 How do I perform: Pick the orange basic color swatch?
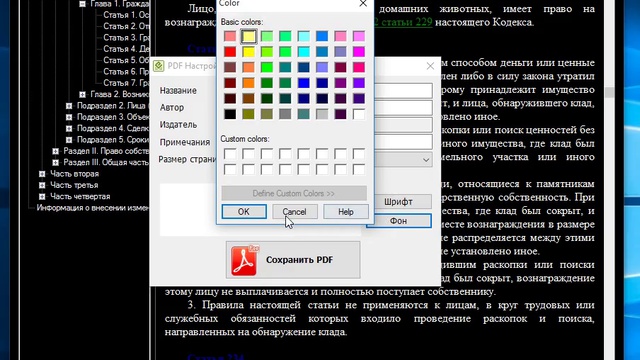[x=248, y=83]
